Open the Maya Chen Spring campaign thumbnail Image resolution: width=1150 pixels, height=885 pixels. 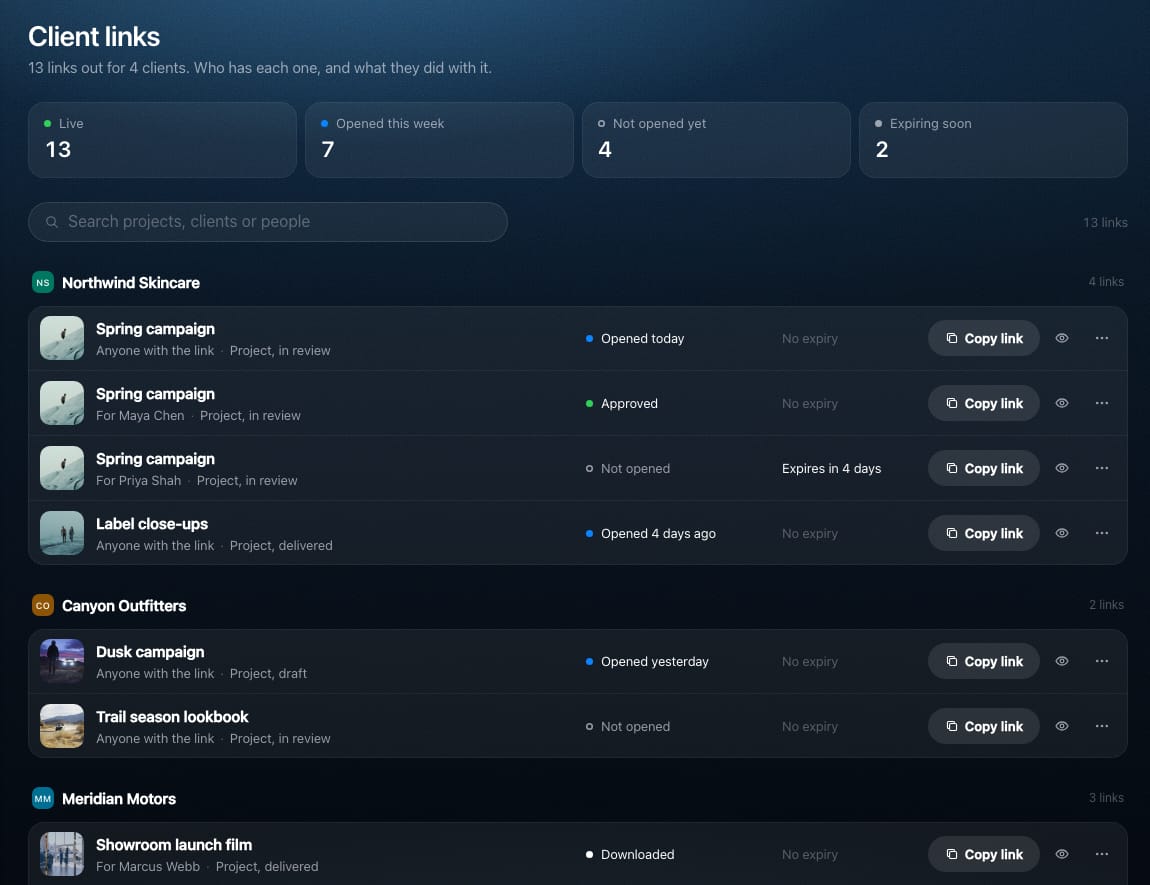62,403
